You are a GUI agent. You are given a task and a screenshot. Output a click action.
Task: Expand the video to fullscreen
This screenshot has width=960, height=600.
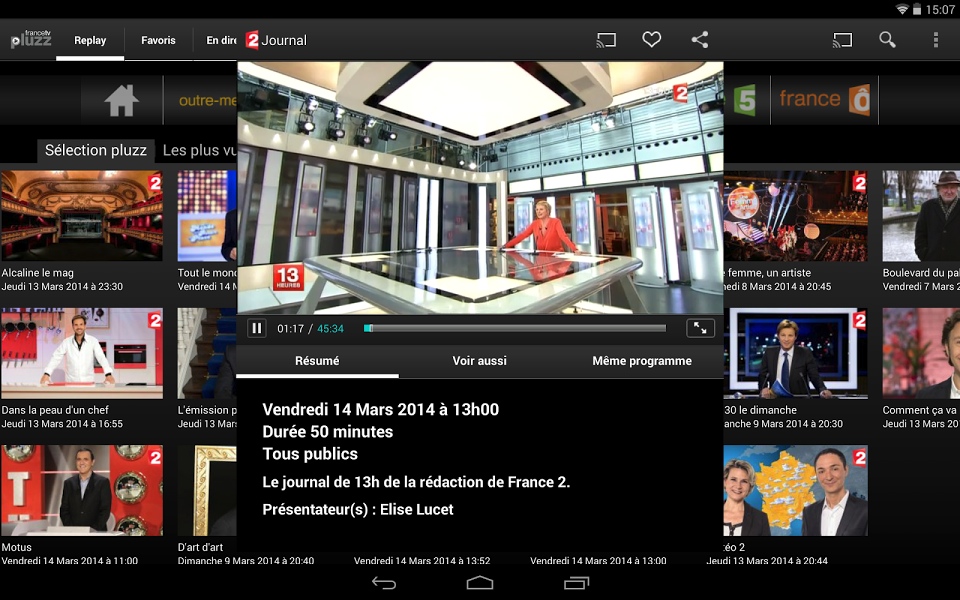tap(700, 329)
